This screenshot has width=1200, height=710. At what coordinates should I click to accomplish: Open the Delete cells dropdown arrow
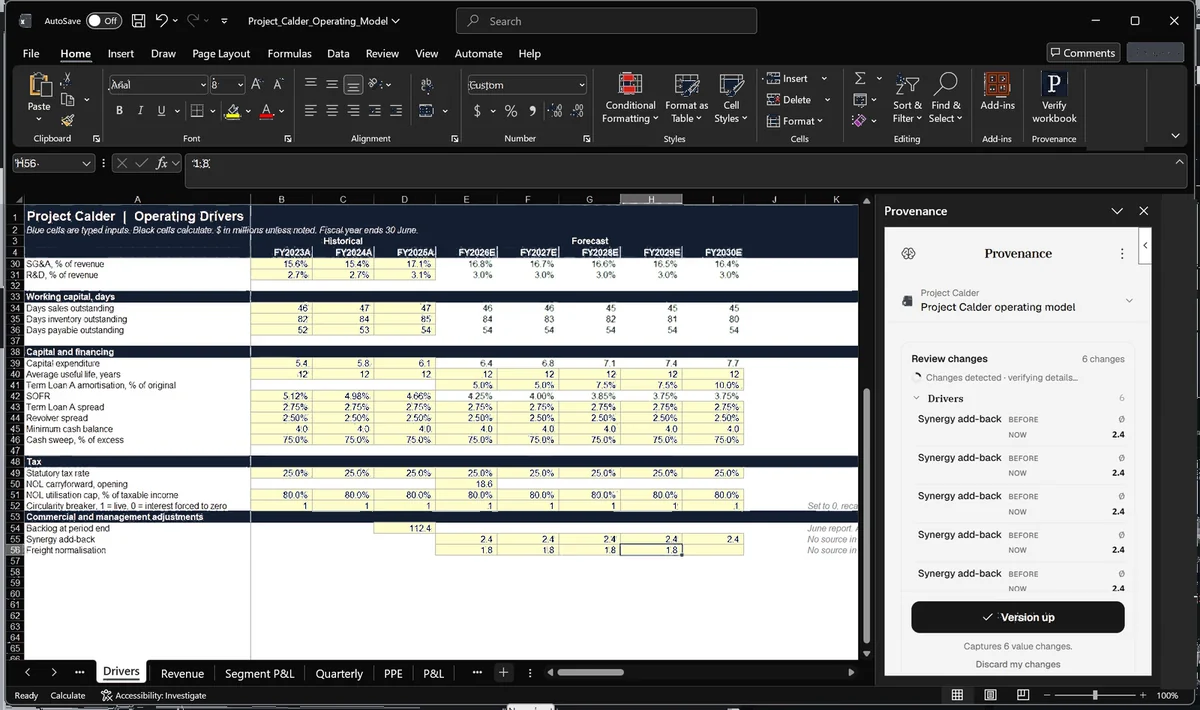click(827, 99)
